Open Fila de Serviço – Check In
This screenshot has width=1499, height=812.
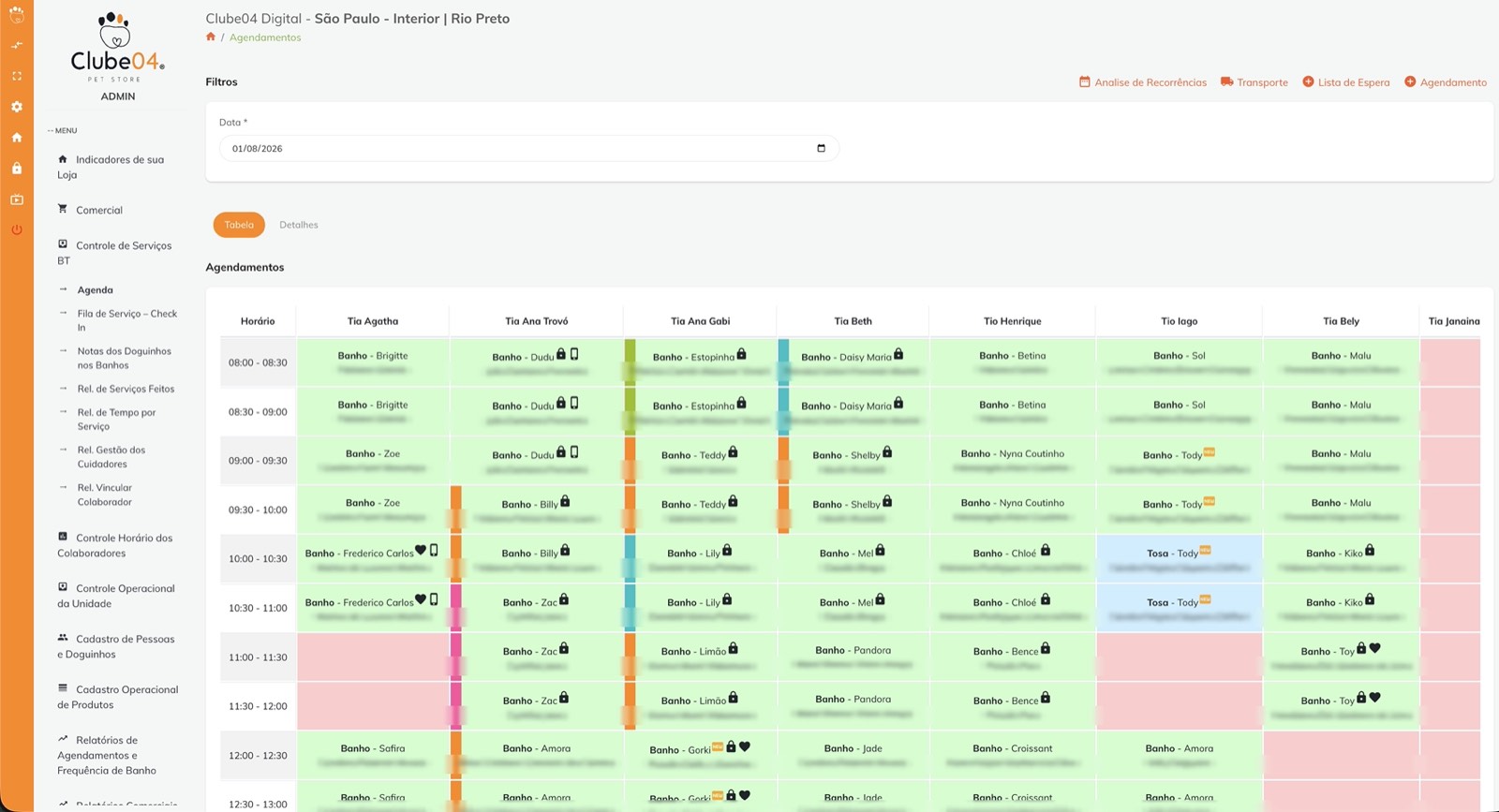pos(127,320)
